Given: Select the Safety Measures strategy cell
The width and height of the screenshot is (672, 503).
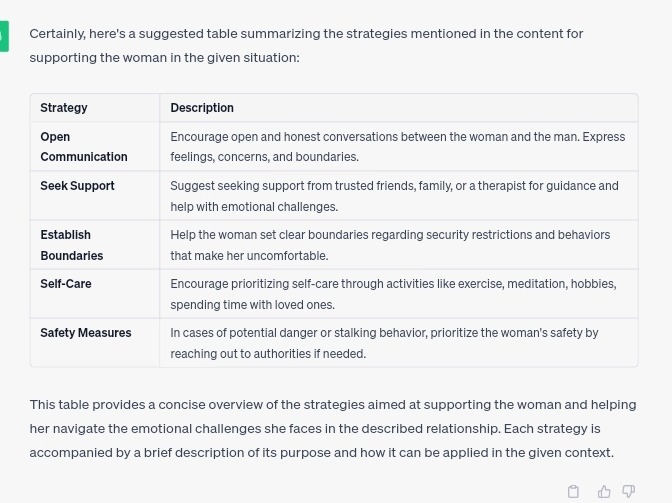Looking at the screenshot, I should tap(85, 332).
